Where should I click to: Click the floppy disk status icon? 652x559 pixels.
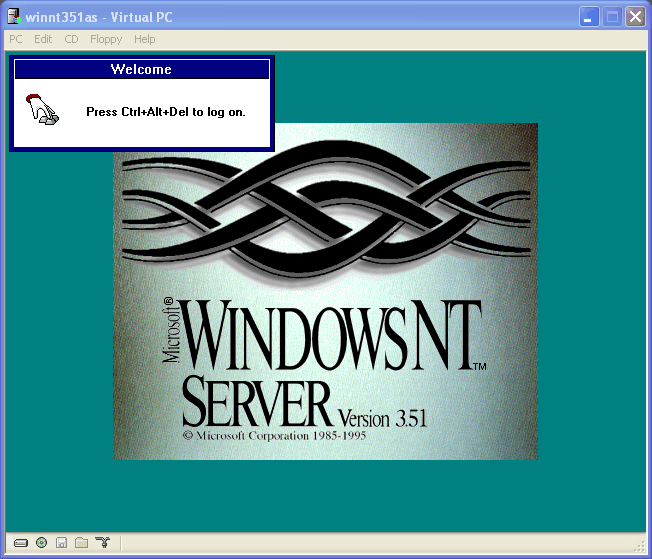pos(62,542)
